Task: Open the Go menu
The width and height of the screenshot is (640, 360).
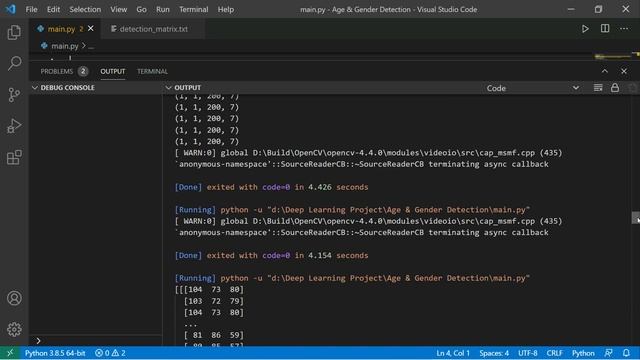Action: 141,9
